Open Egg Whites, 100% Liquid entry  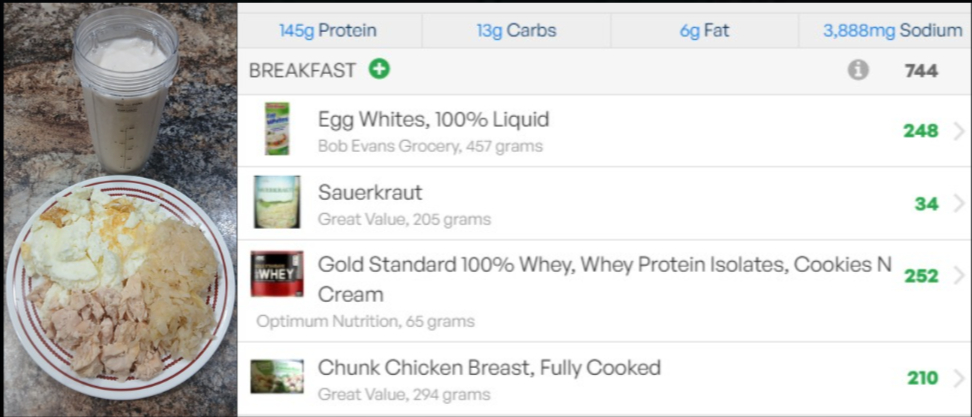tap(433, 120)
